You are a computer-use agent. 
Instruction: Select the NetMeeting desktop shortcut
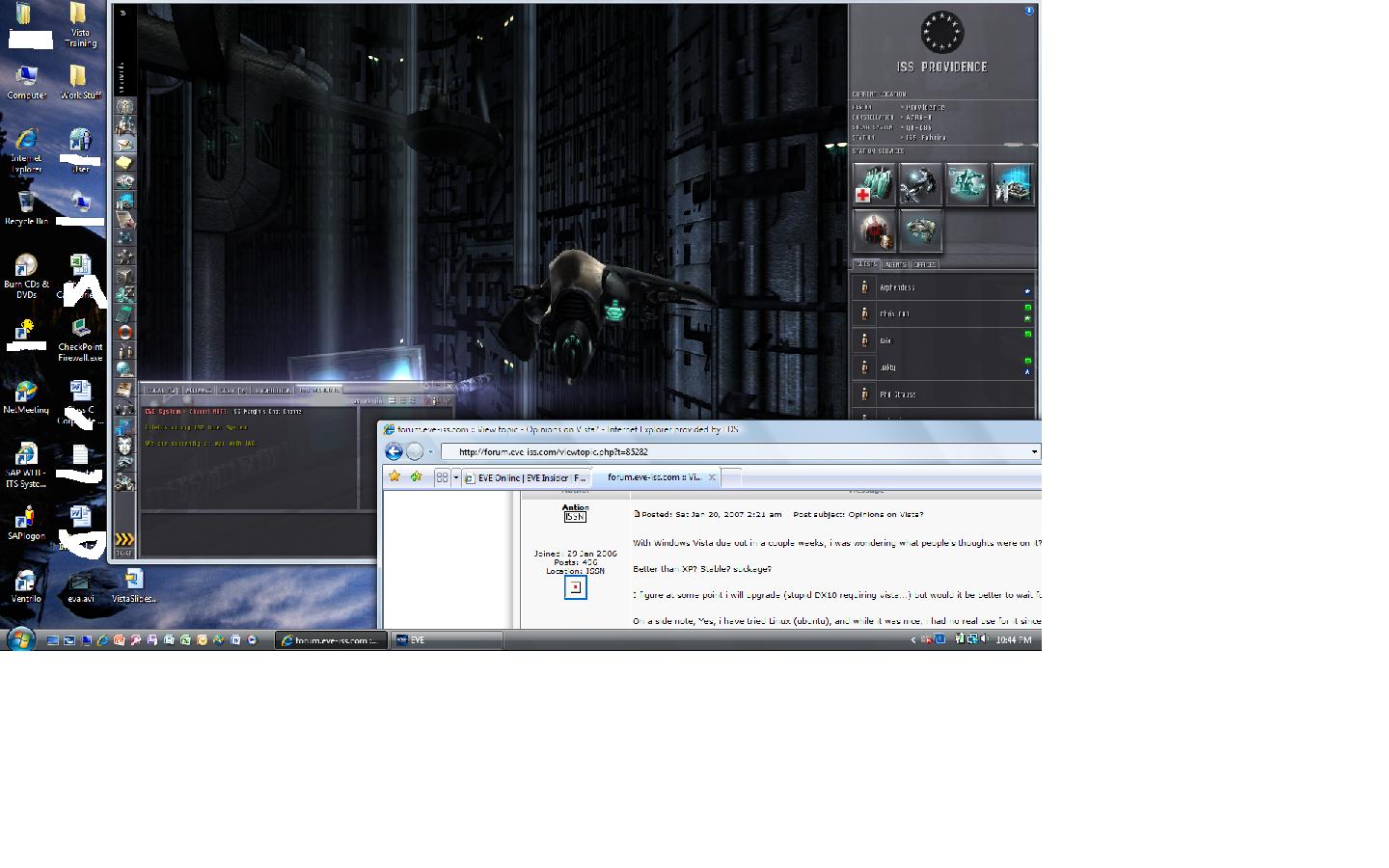click(26, 397)
